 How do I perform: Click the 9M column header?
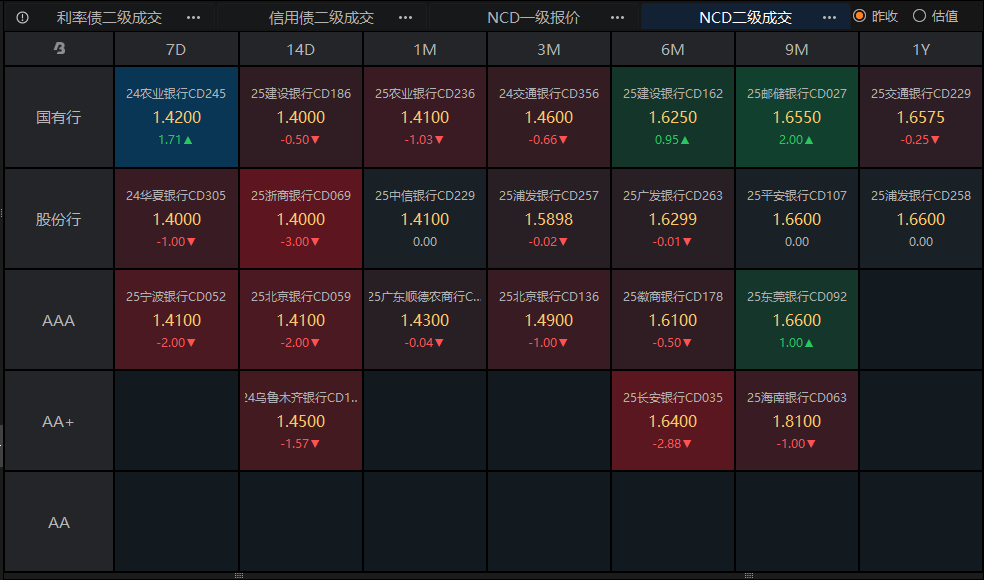[797, 49]
